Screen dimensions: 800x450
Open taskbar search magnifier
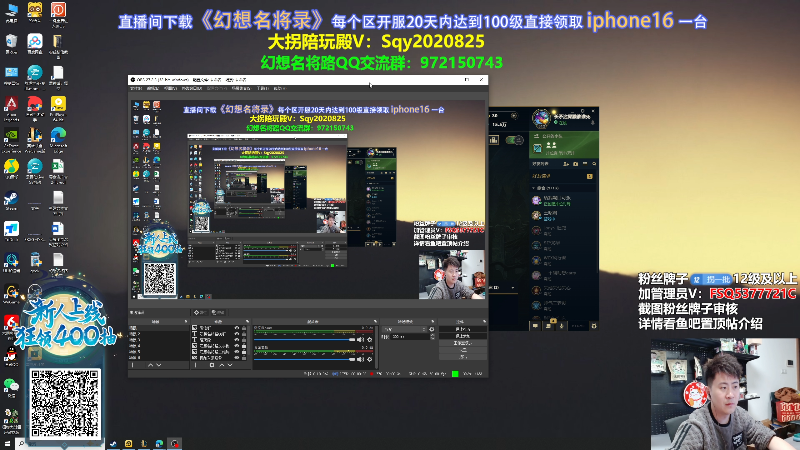[x=21, y=444]
